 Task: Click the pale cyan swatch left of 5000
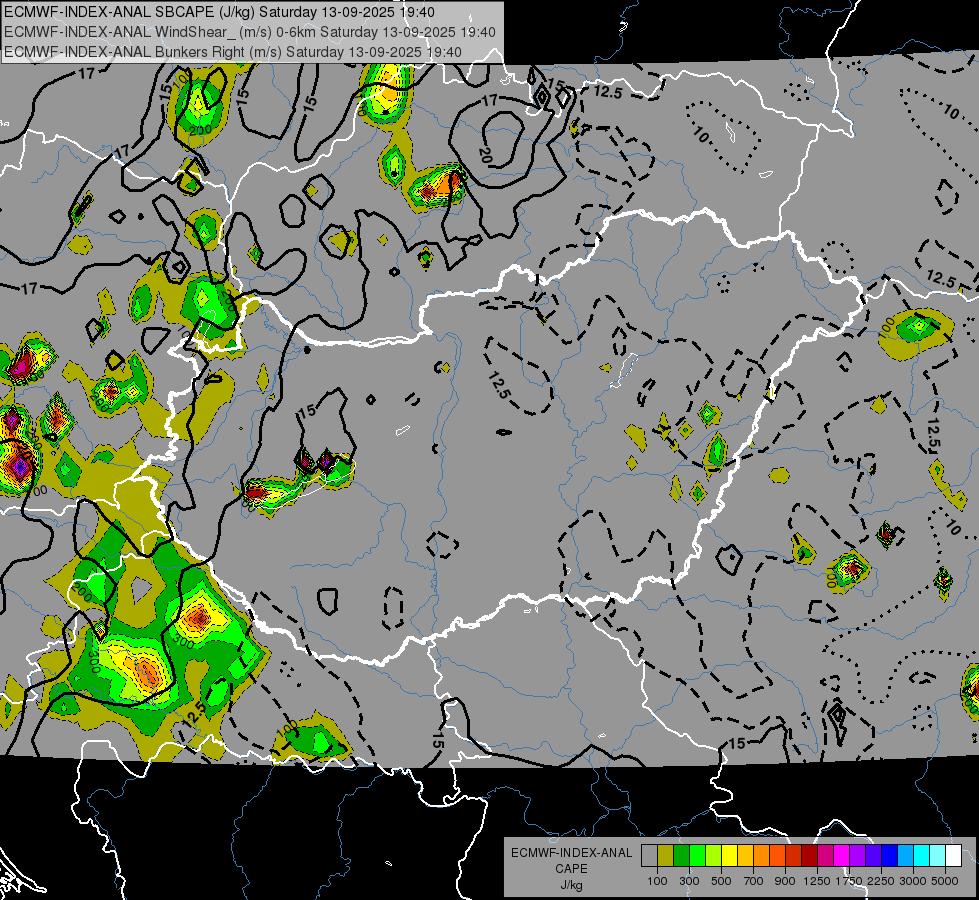937,856
